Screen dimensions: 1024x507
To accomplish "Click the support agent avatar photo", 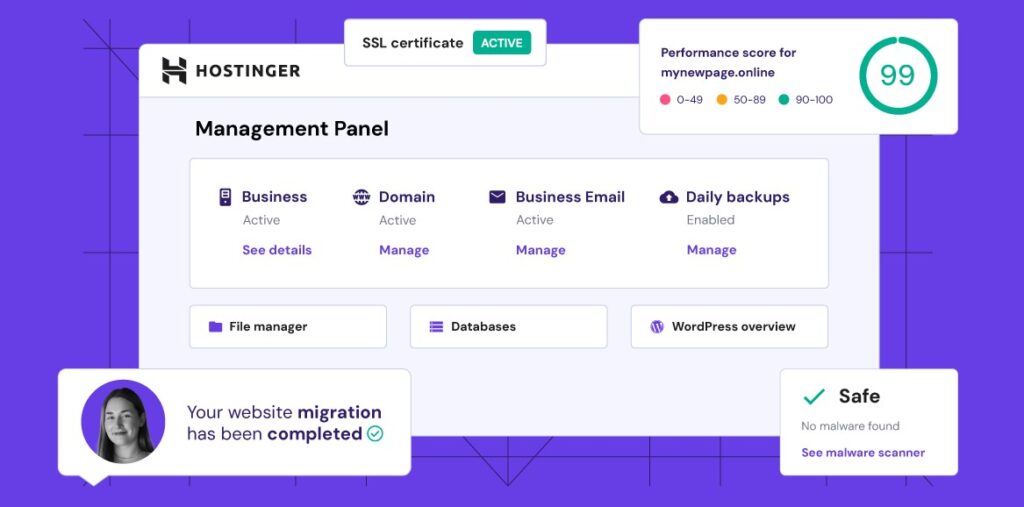I will (x=123, y=422).
